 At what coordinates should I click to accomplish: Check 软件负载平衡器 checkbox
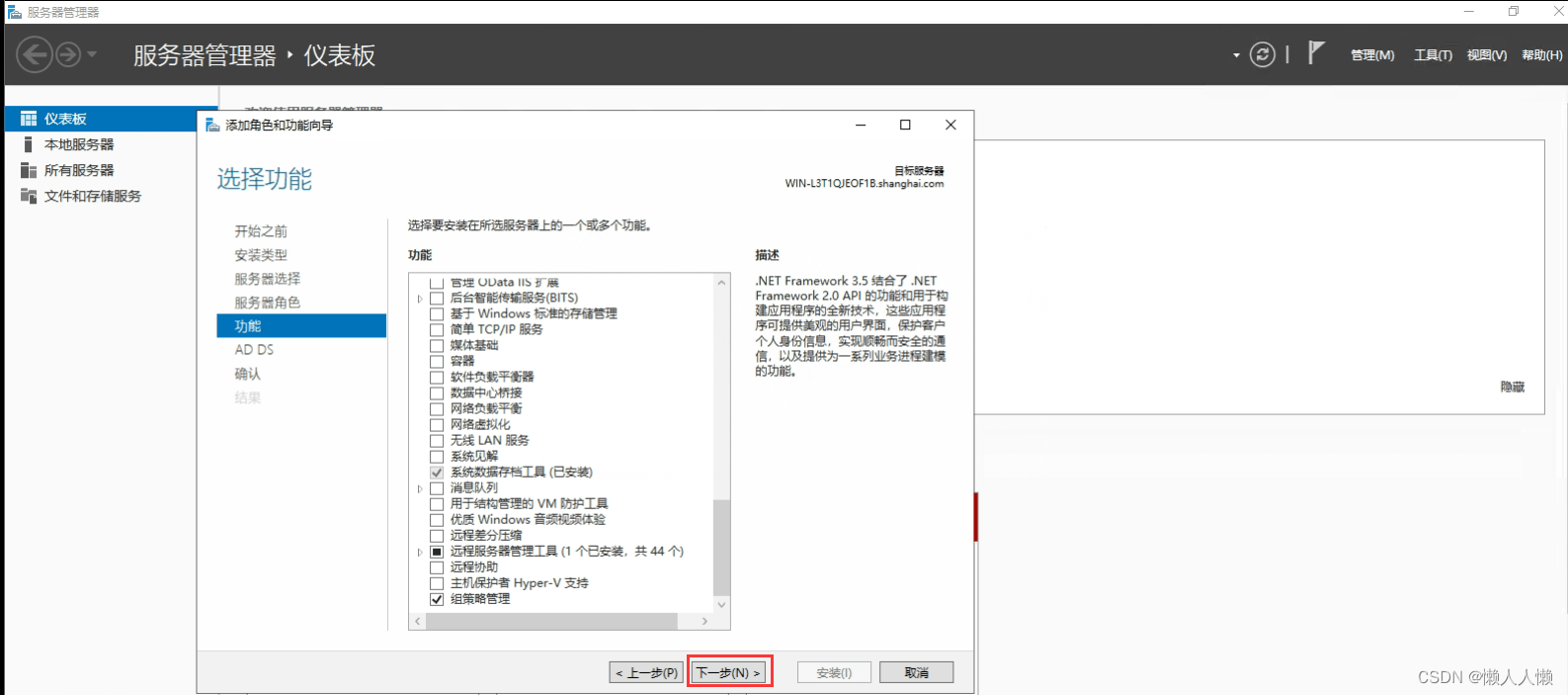437,377
